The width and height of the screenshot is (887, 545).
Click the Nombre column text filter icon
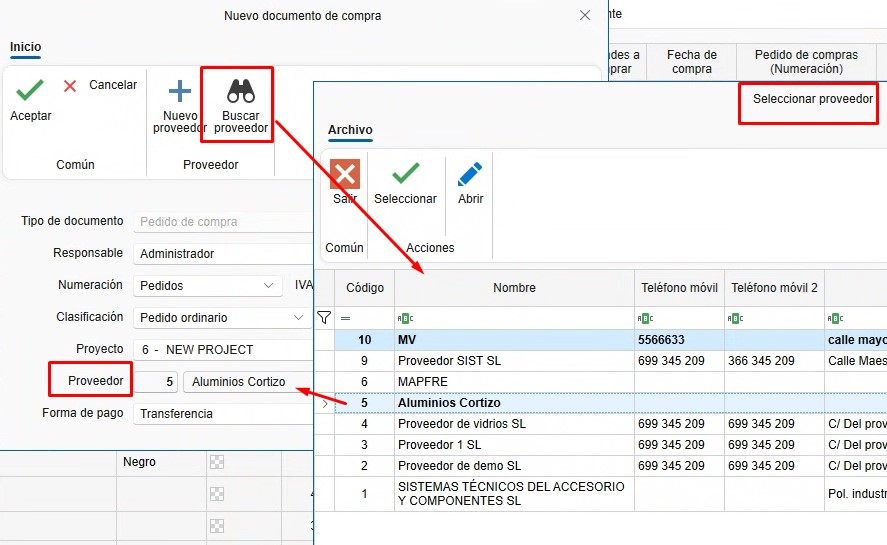406,319
